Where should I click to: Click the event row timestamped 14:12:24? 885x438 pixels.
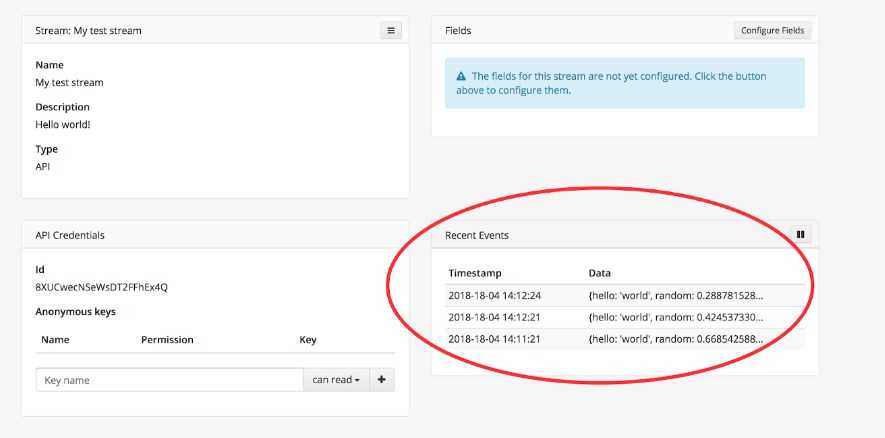[x=624, y=296]
